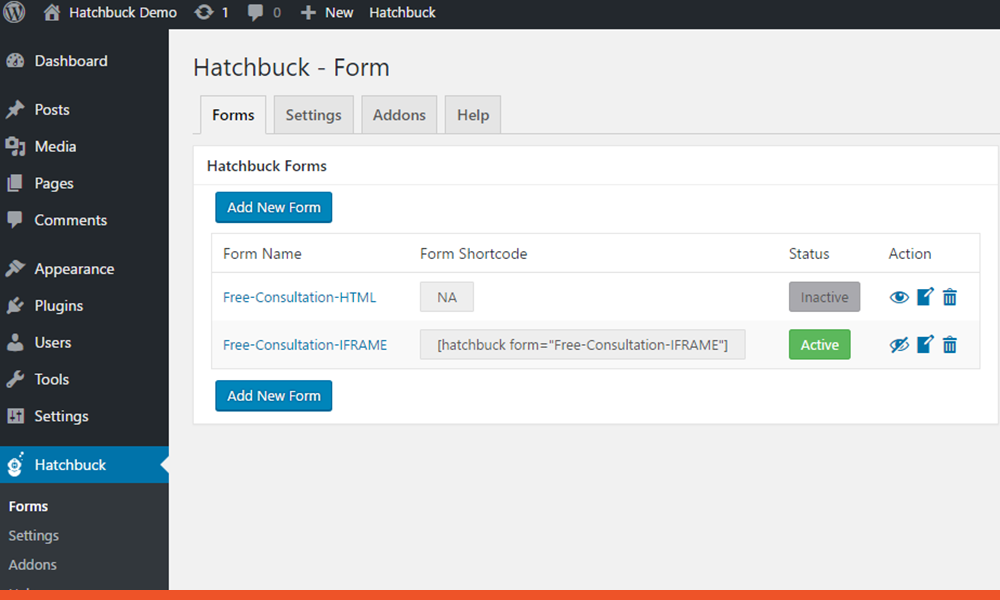
Task: Click the Hatchbuck Demo site name
Action: pos(123,12)
